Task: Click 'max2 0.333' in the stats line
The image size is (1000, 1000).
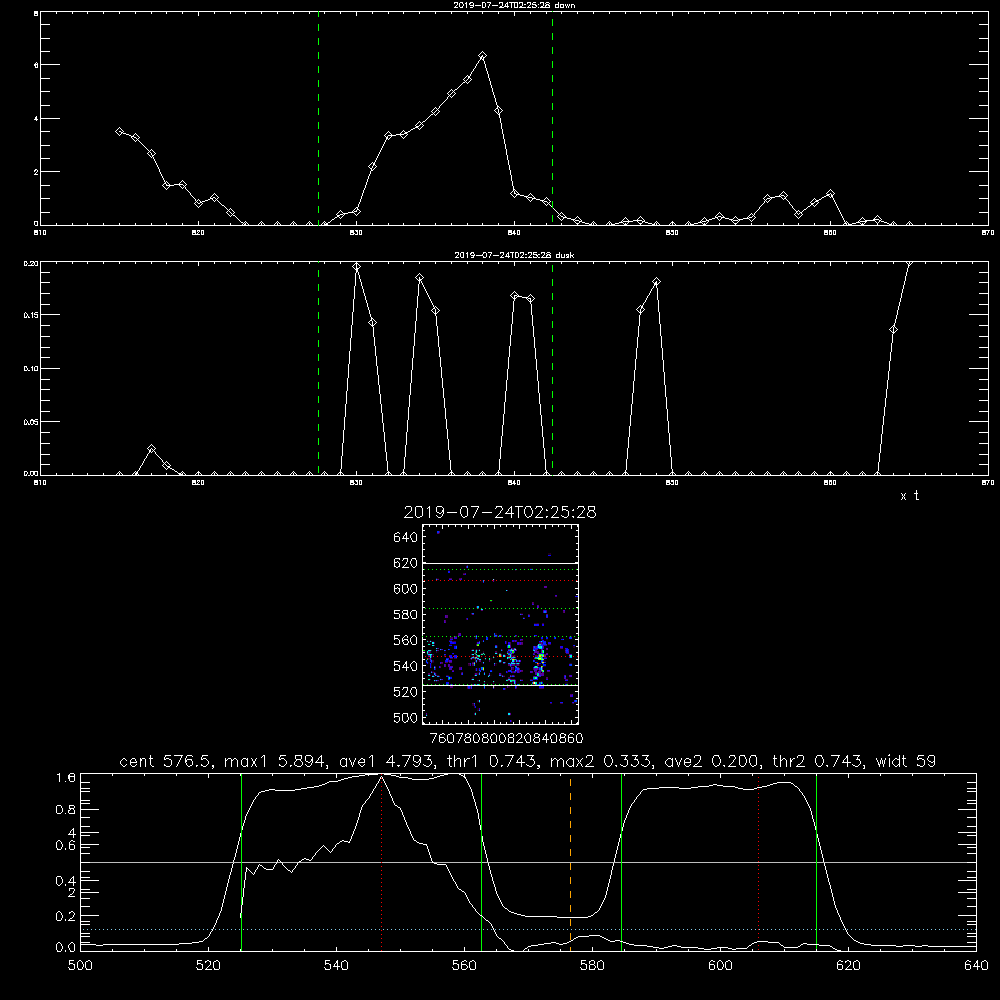Action: tap(599, 761)
